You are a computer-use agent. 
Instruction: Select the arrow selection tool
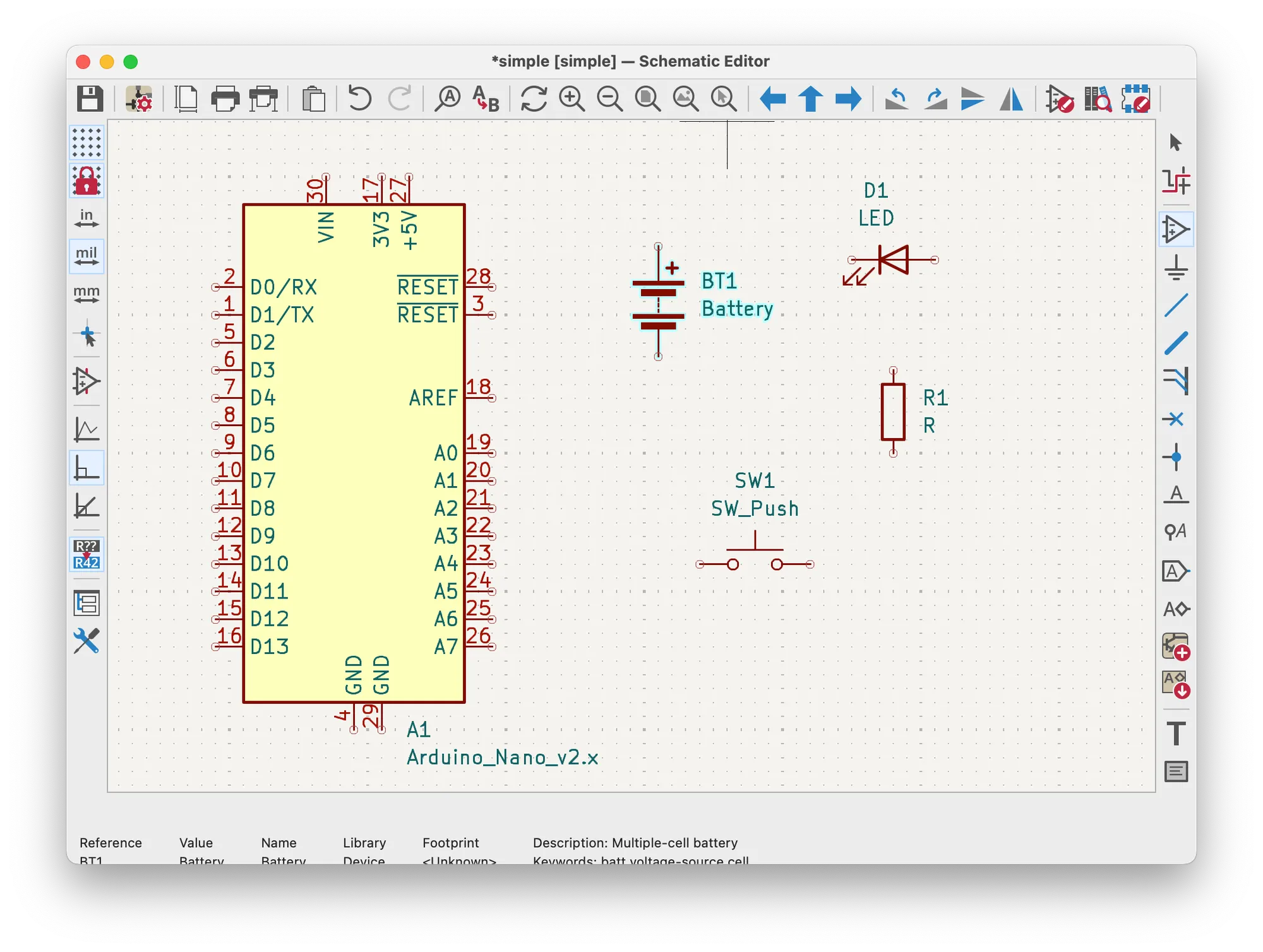click(1176, 143)
